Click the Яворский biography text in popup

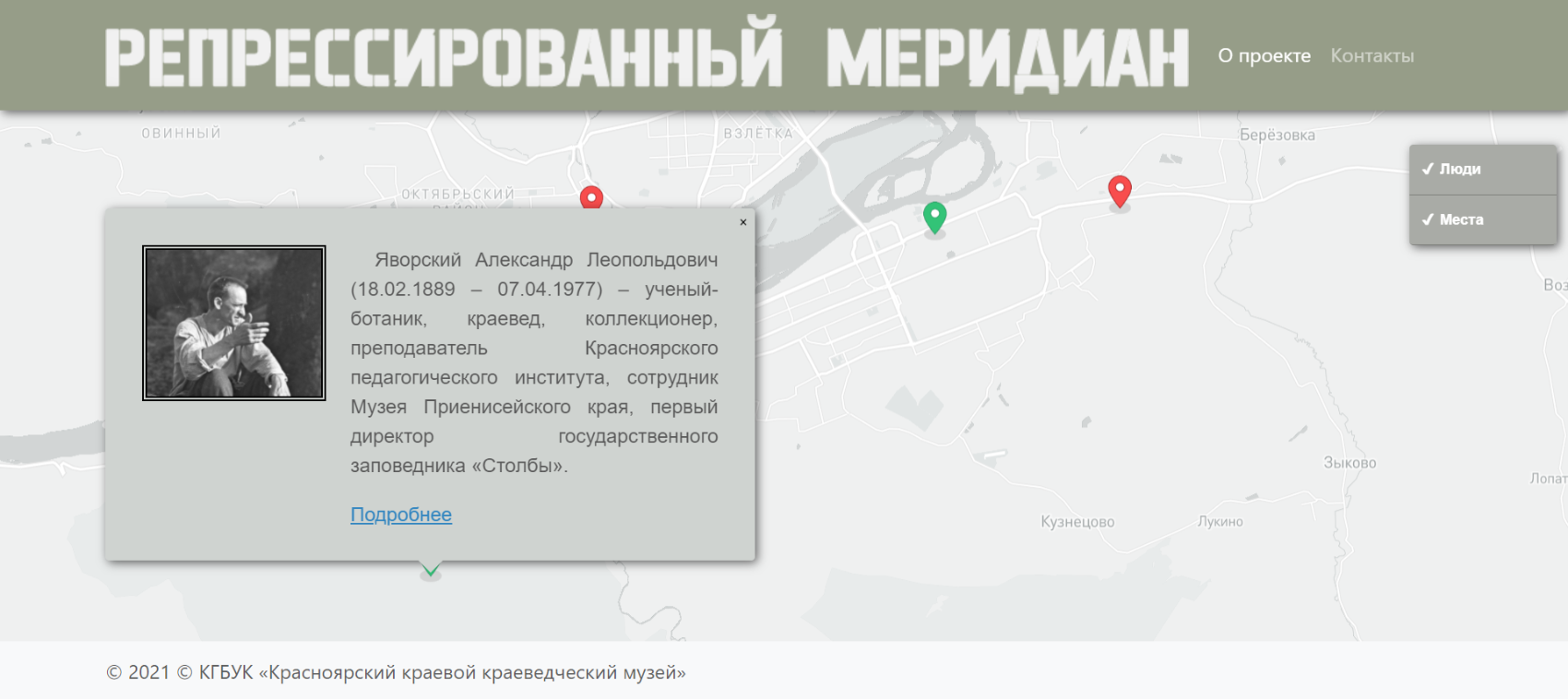(x=534, y=362)
